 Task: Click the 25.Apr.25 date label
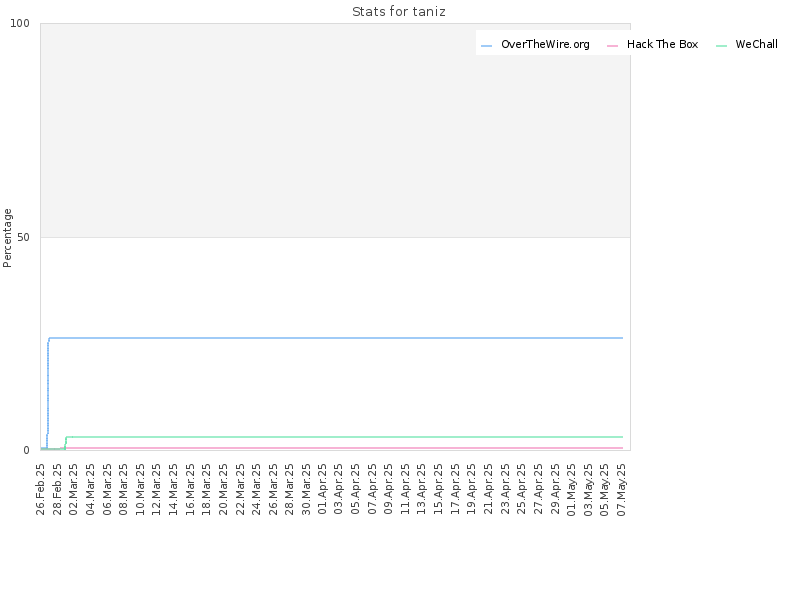[x=521, y=489]
